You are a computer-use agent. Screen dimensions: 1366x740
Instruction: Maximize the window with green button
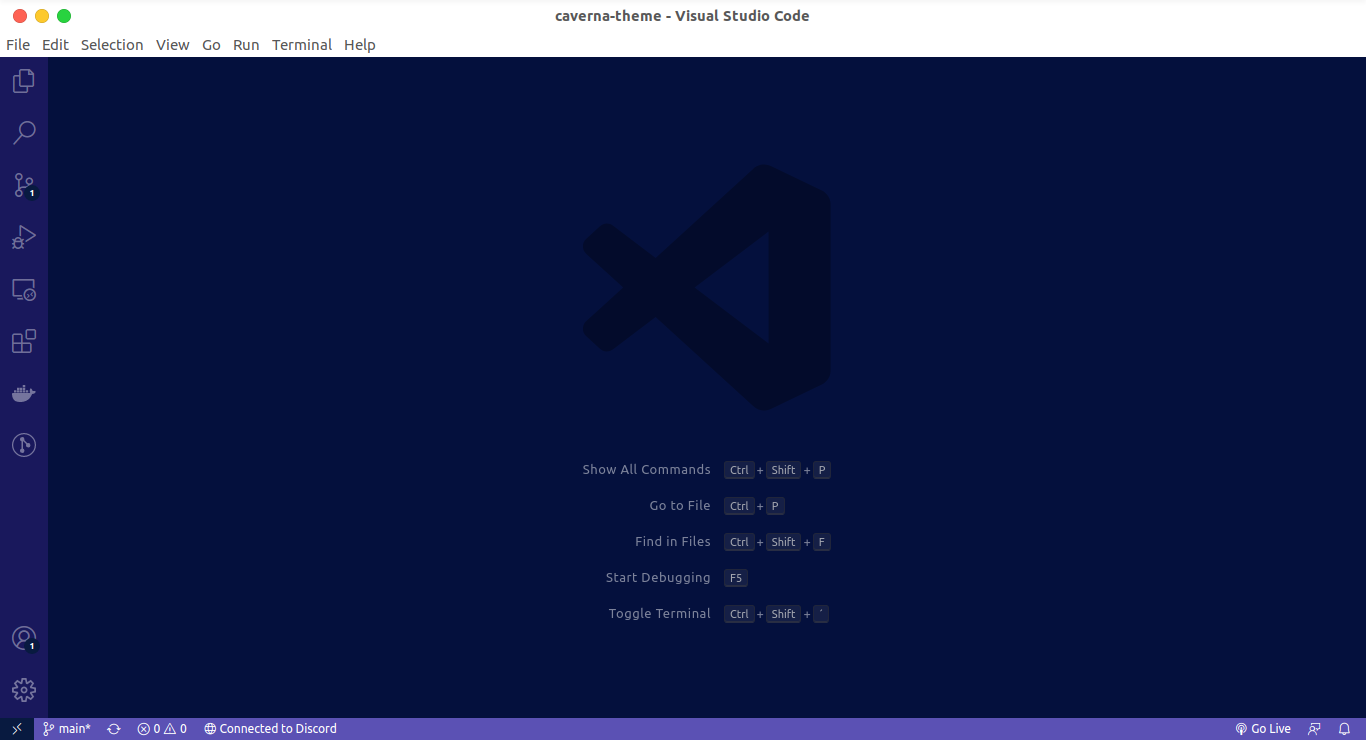64,16
